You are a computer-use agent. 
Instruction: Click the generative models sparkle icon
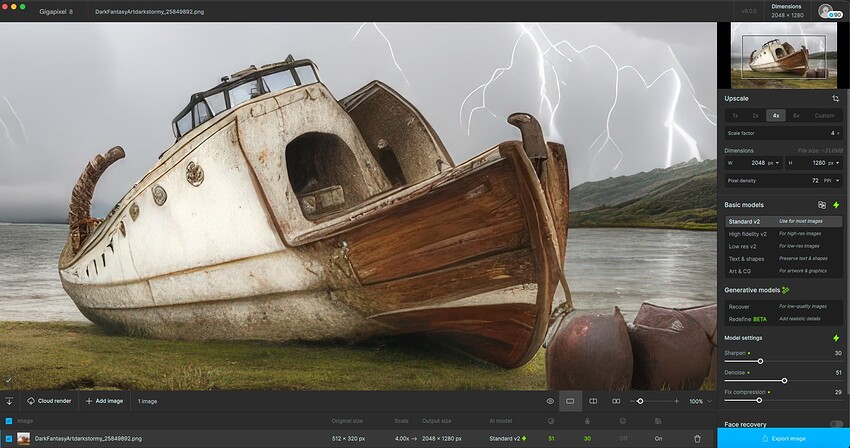point(785,290)
